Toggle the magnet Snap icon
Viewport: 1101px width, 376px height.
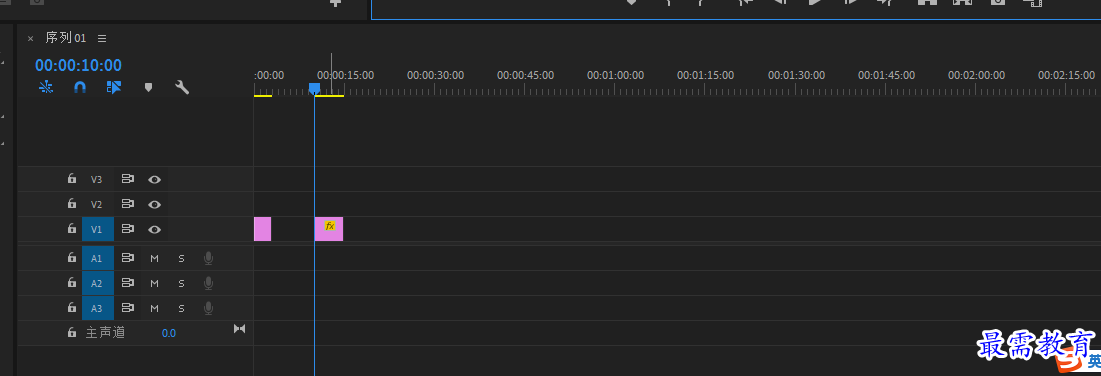80,87
